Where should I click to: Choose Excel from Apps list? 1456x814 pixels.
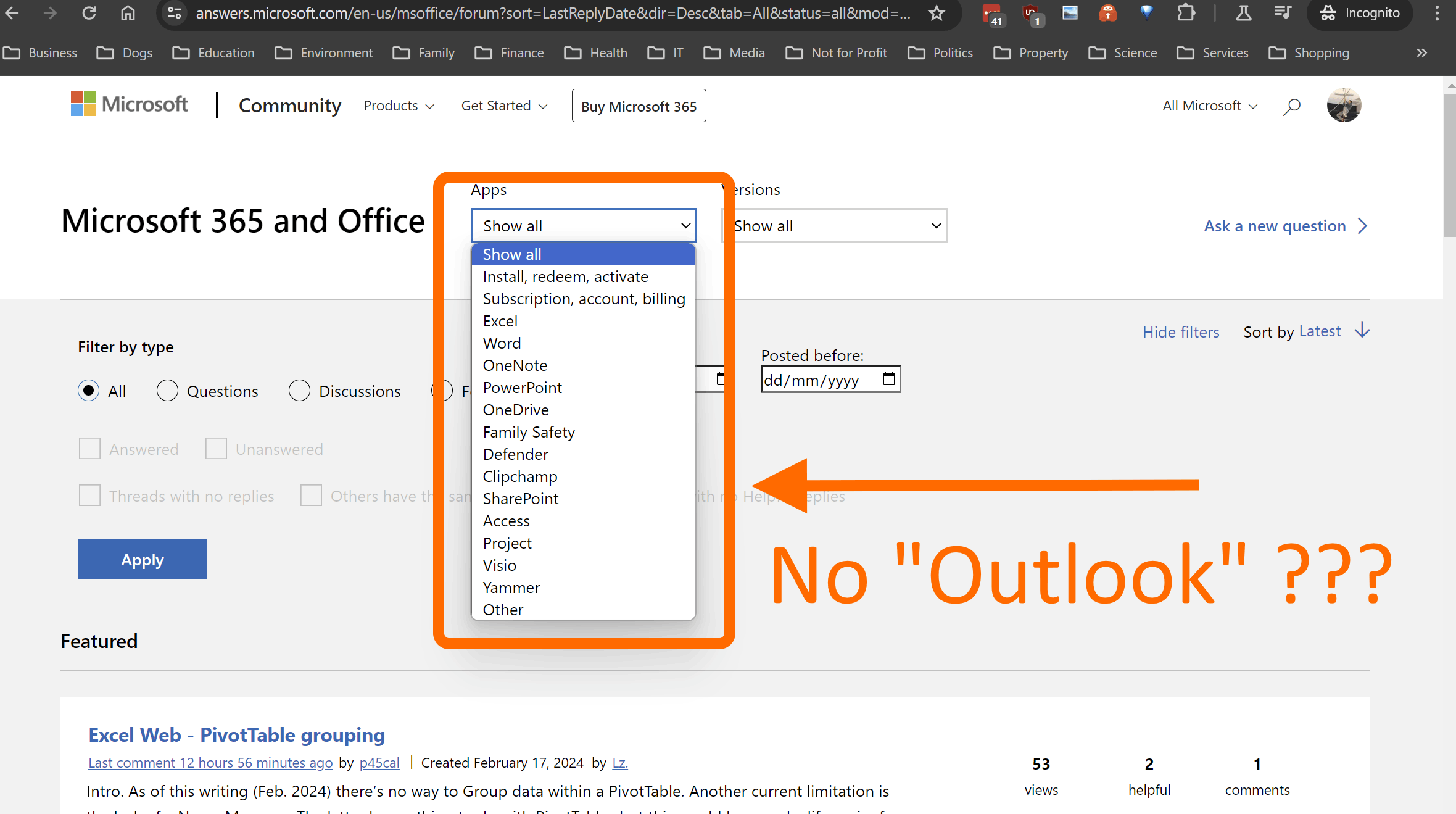pyautogui.click(x=500, y=321)
